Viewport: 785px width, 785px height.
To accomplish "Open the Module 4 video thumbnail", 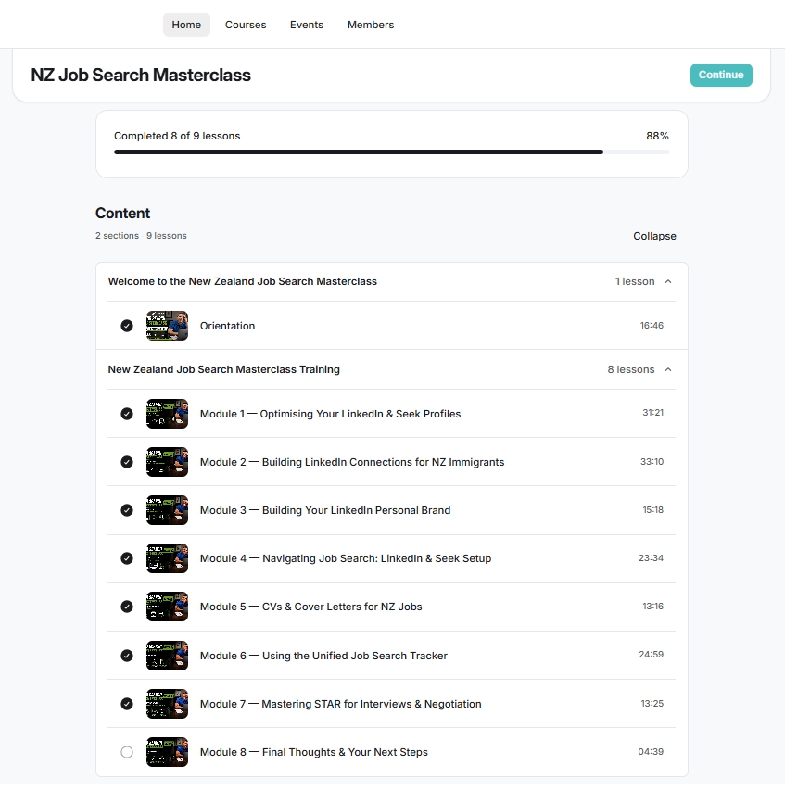I will pyautogui.click(x=167, y=558).
